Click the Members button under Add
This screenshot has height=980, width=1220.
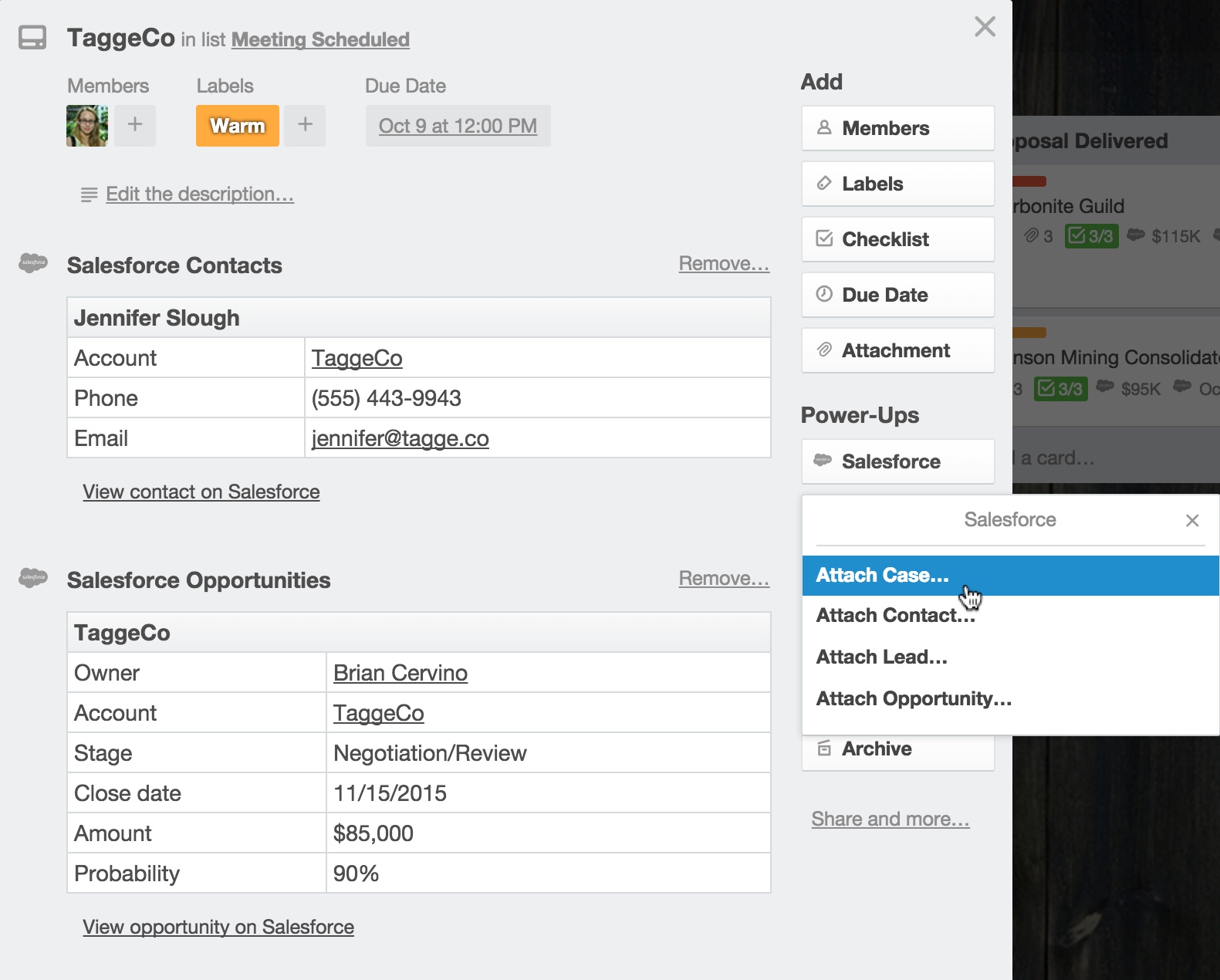(x=897, y=128)
